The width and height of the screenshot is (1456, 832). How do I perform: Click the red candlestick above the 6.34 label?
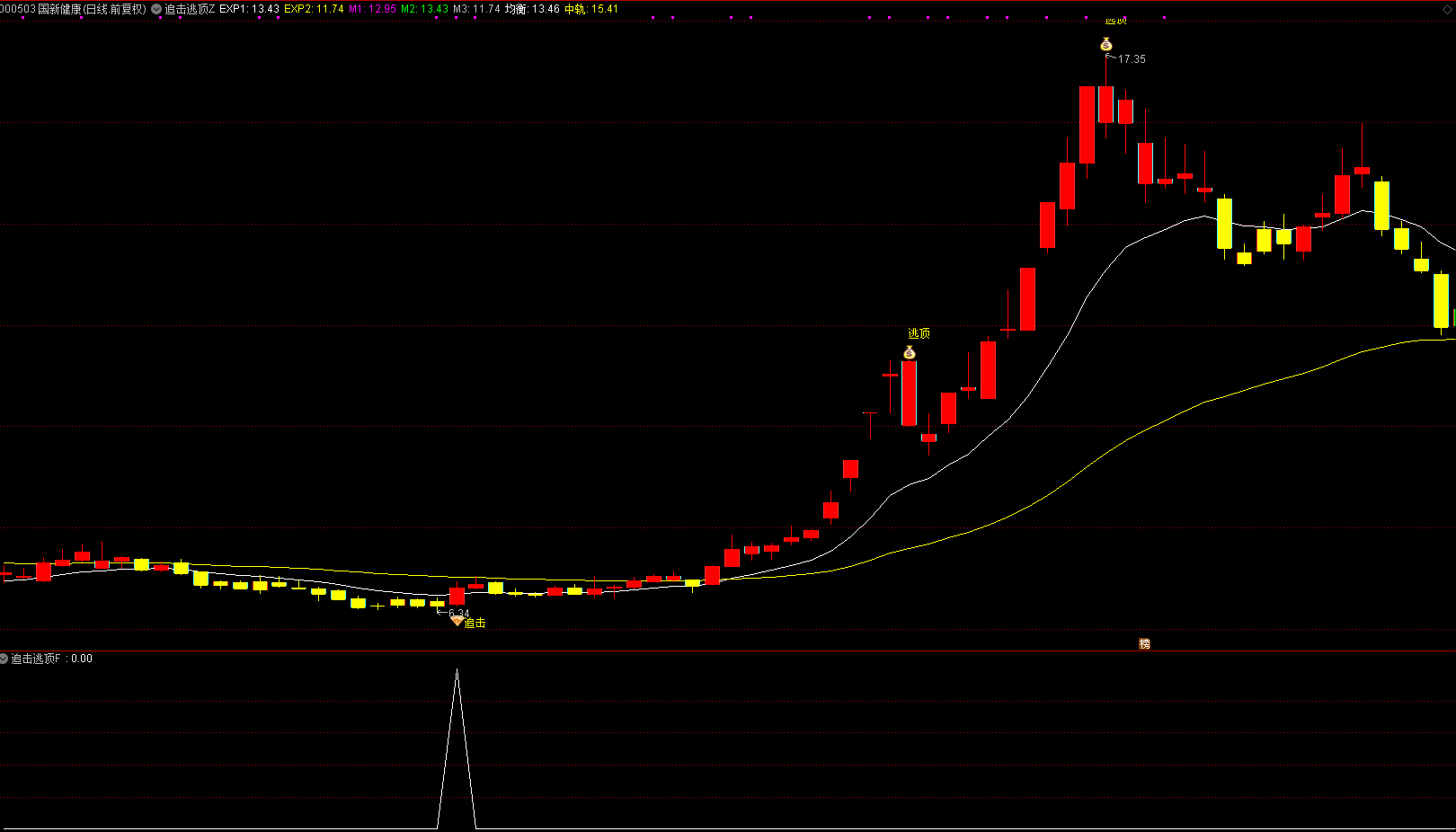(x=457, y=596)
